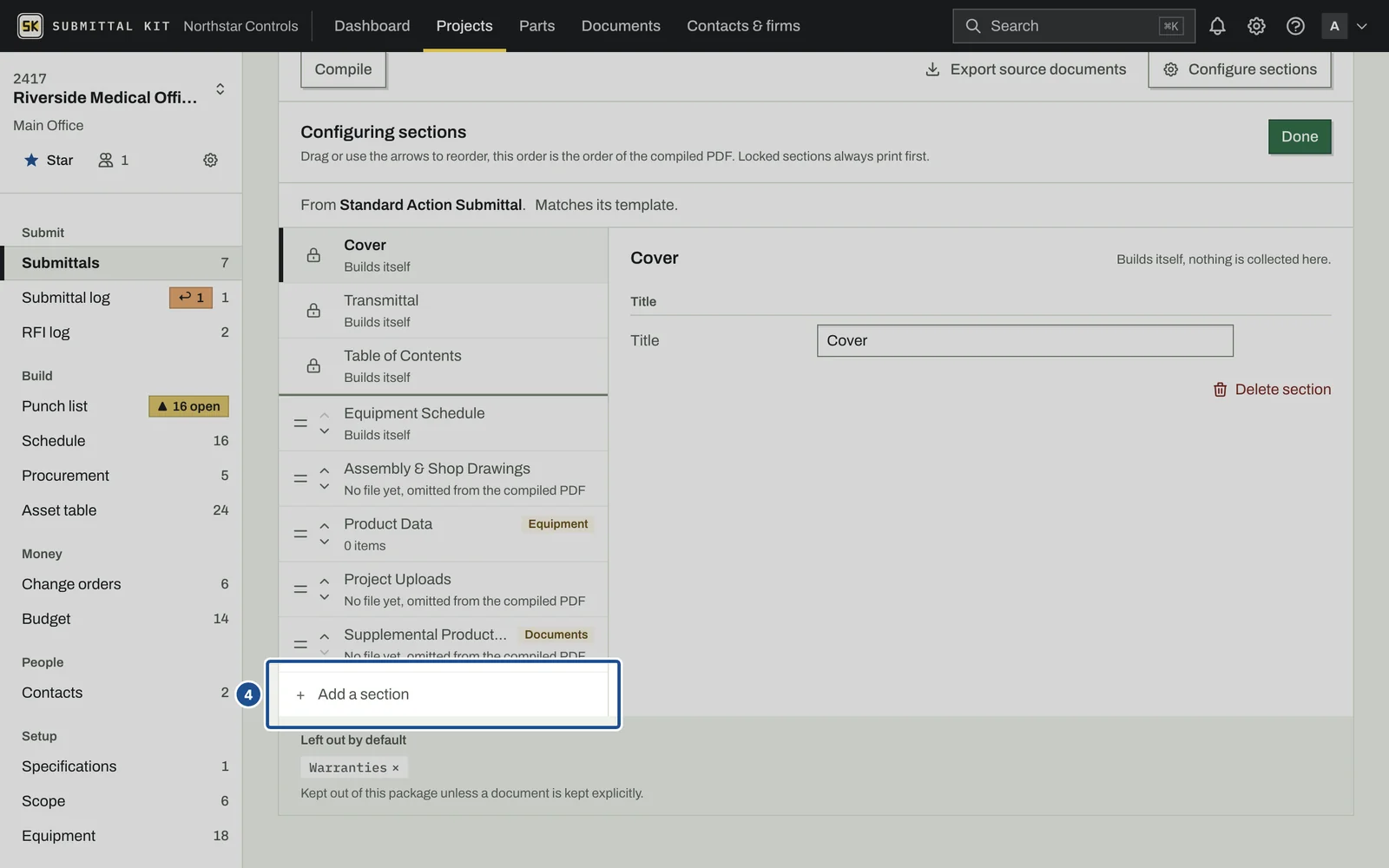Remove Warranties chip with x
Image resolution: width=1389 pixels, height=868 pixels.
click(x=395, y=767)
